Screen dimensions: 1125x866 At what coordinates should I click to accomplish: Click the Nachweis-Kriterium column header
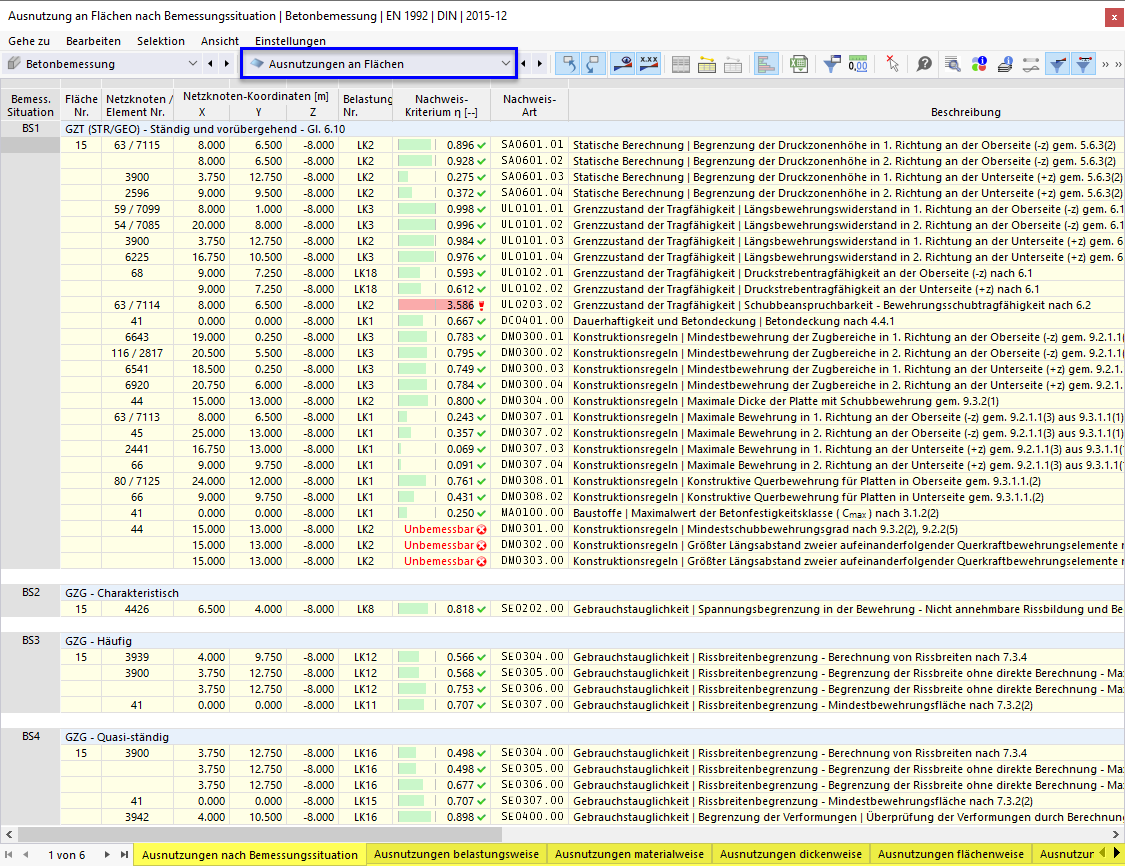[441, 105]
